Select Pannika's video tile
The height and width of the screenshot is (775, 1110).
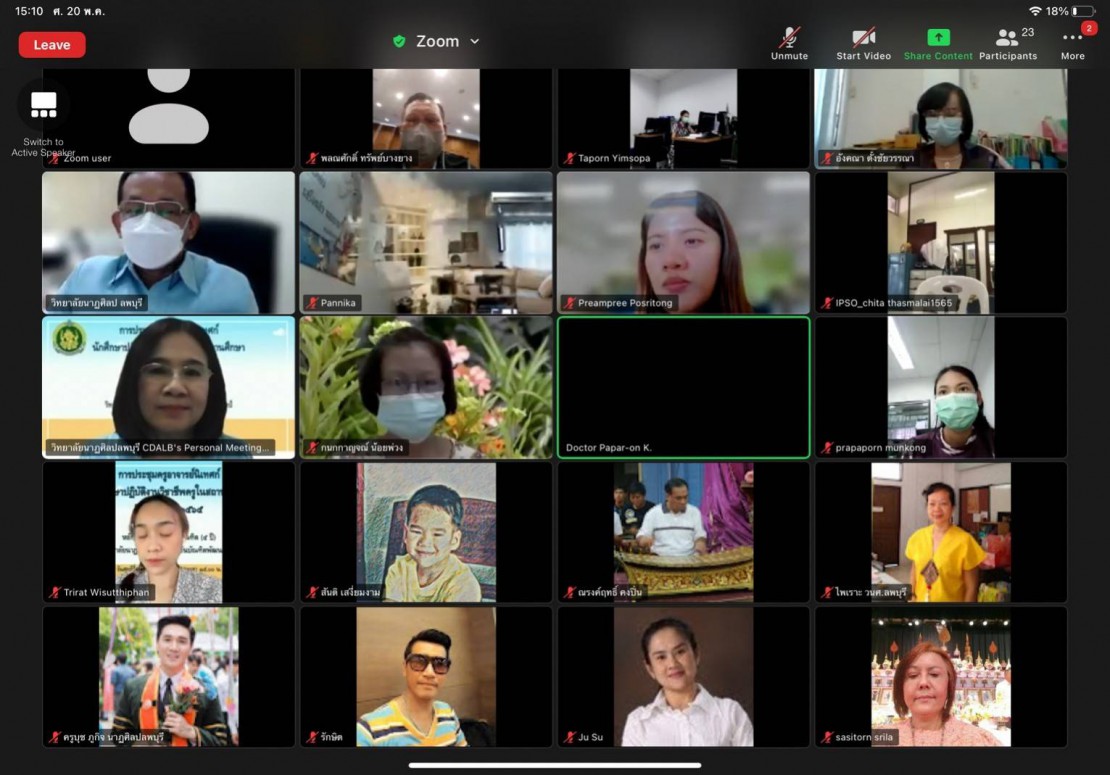point(425,243)
